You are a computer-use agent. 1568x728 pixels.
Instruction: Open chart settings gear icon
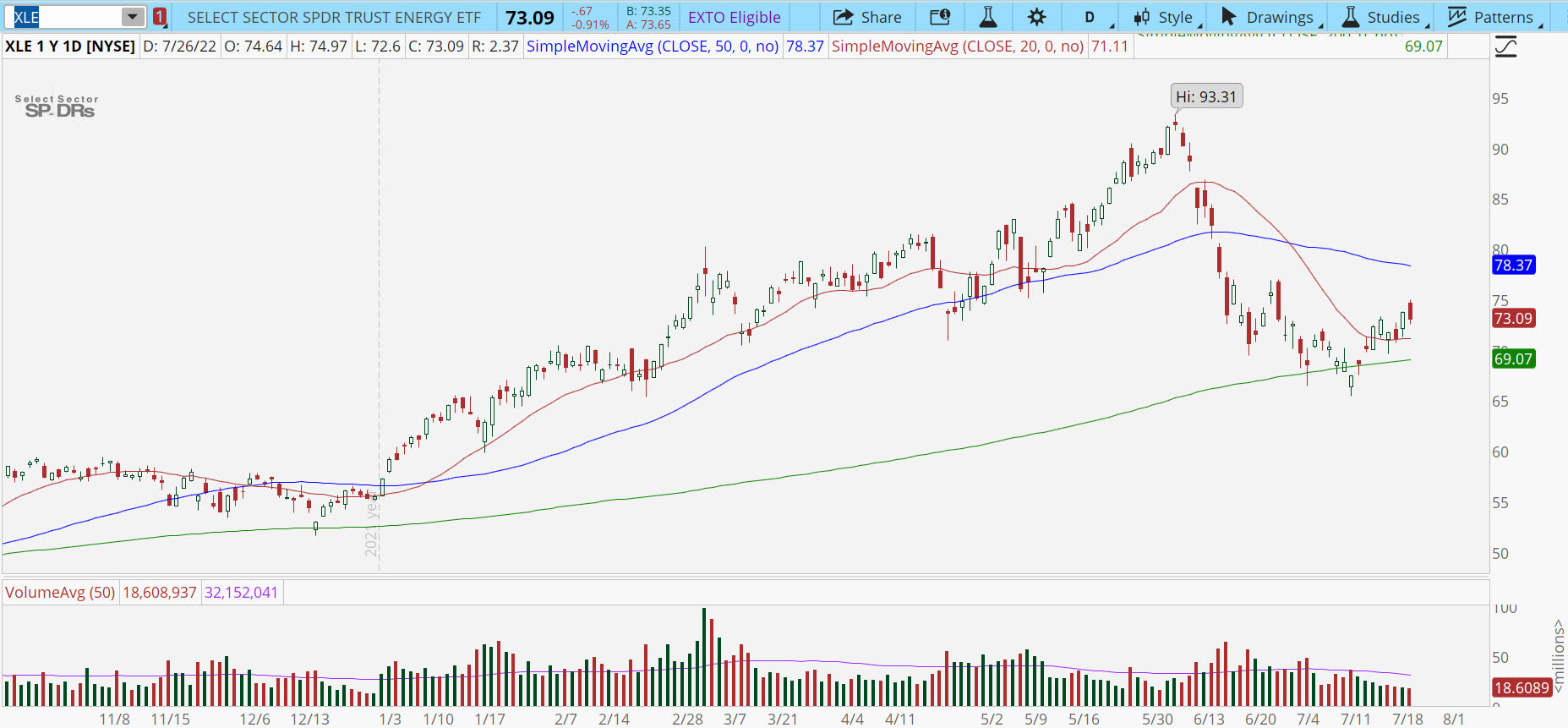(x=1037, y=17)
